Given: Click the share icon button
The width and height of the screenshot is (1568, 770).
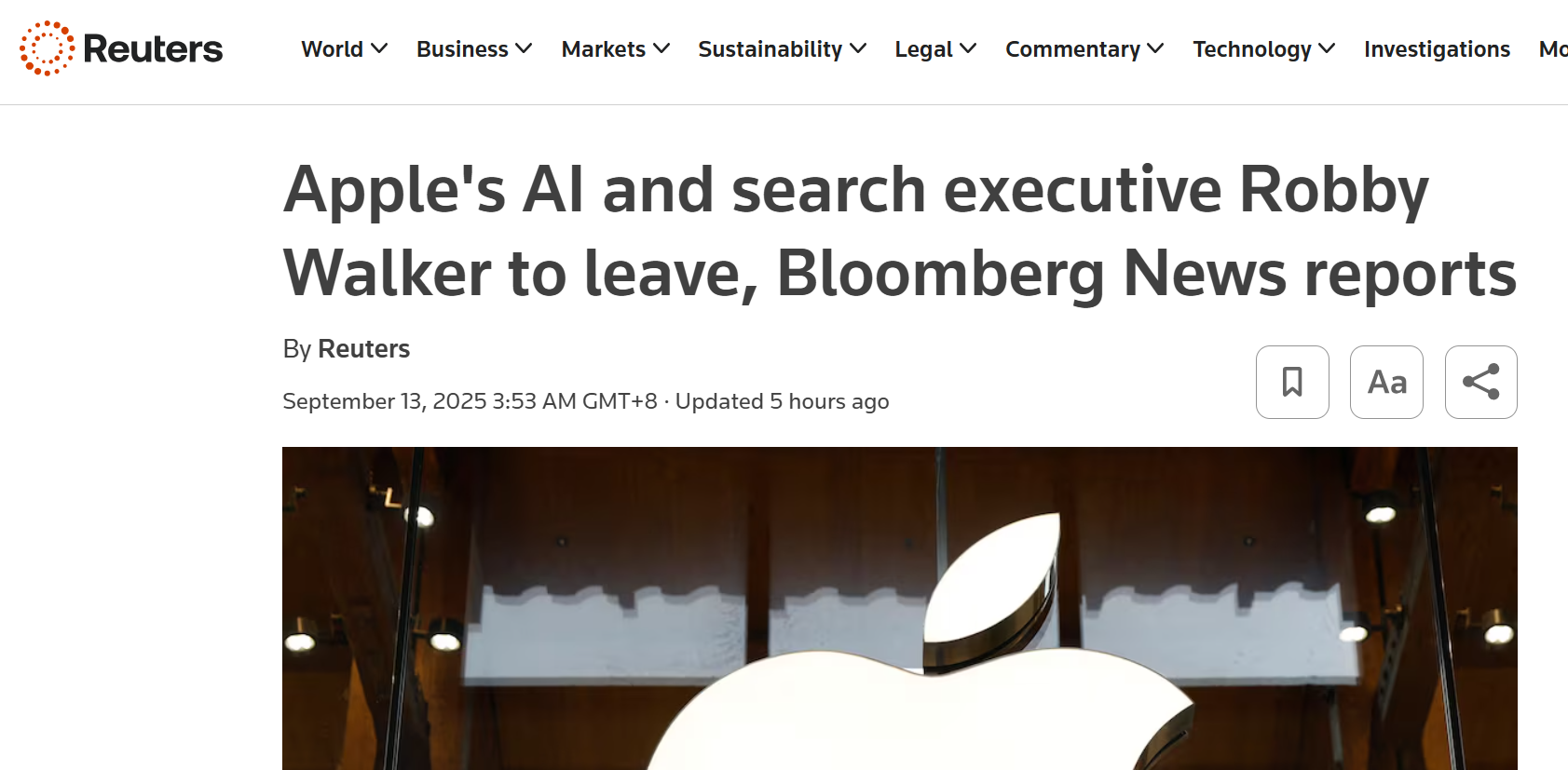Looking at the screenshot, I should click(x=1480, y=382).
